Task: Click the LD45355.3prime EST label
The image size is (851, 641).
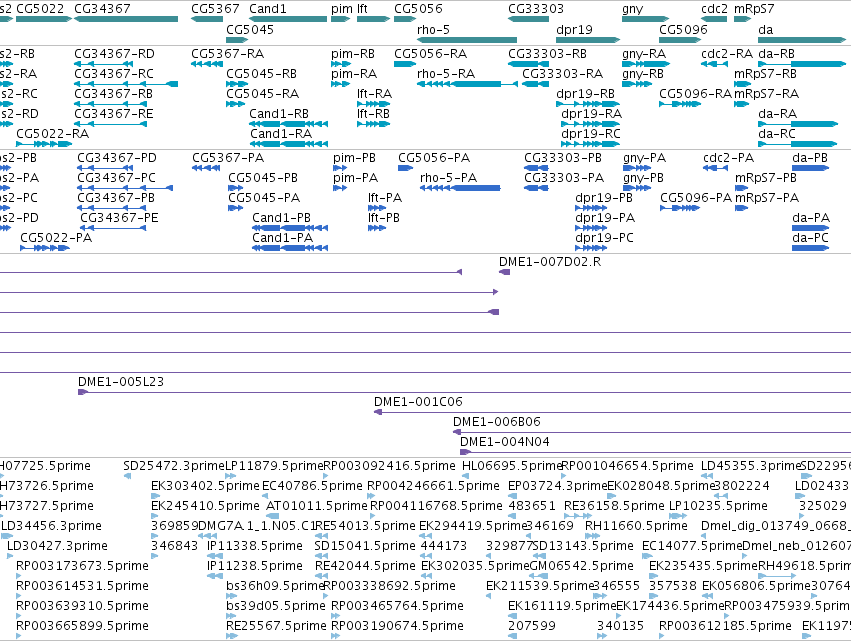Action: [751, 466]
